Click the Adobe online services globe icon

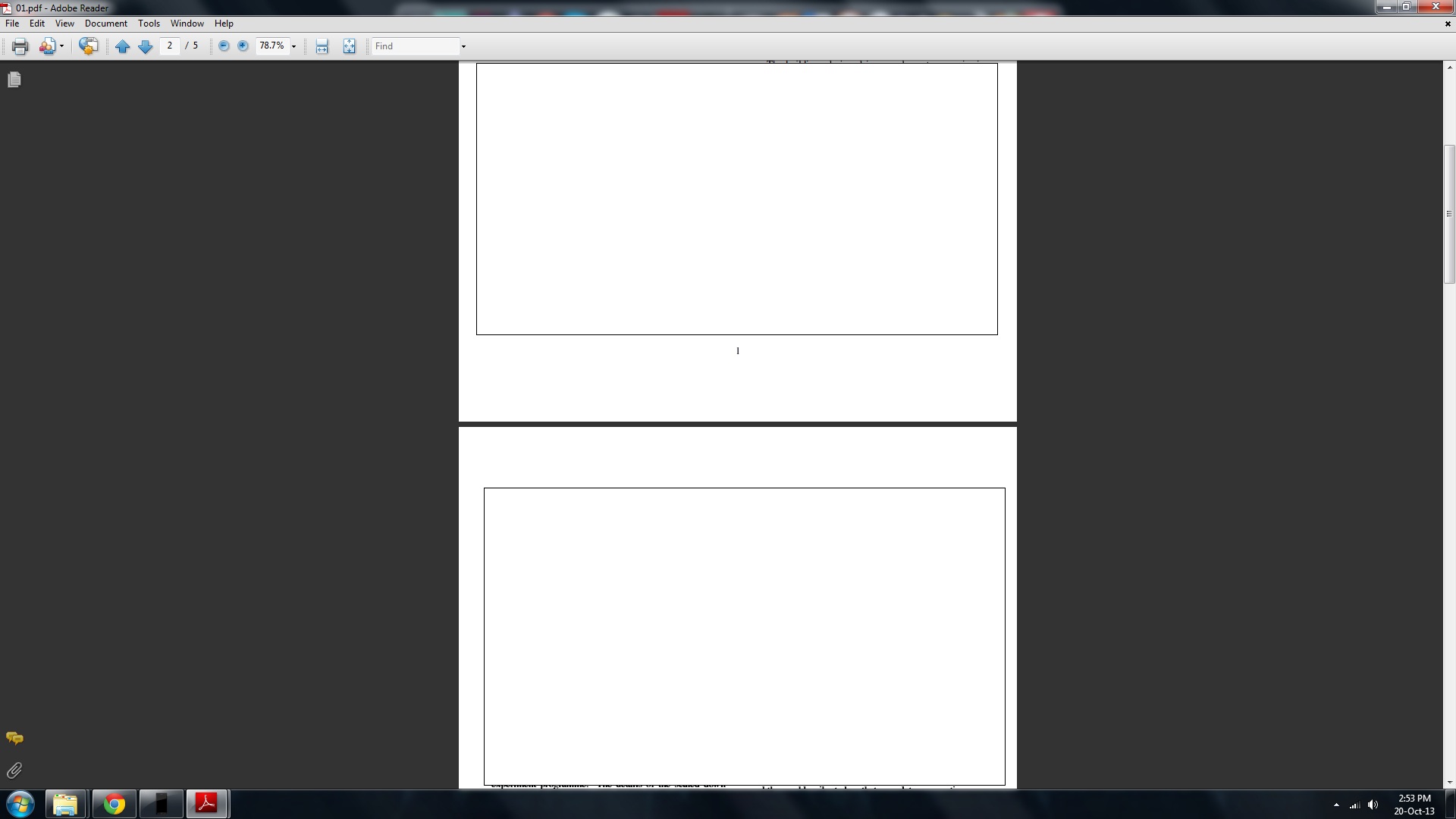[89, 45]
